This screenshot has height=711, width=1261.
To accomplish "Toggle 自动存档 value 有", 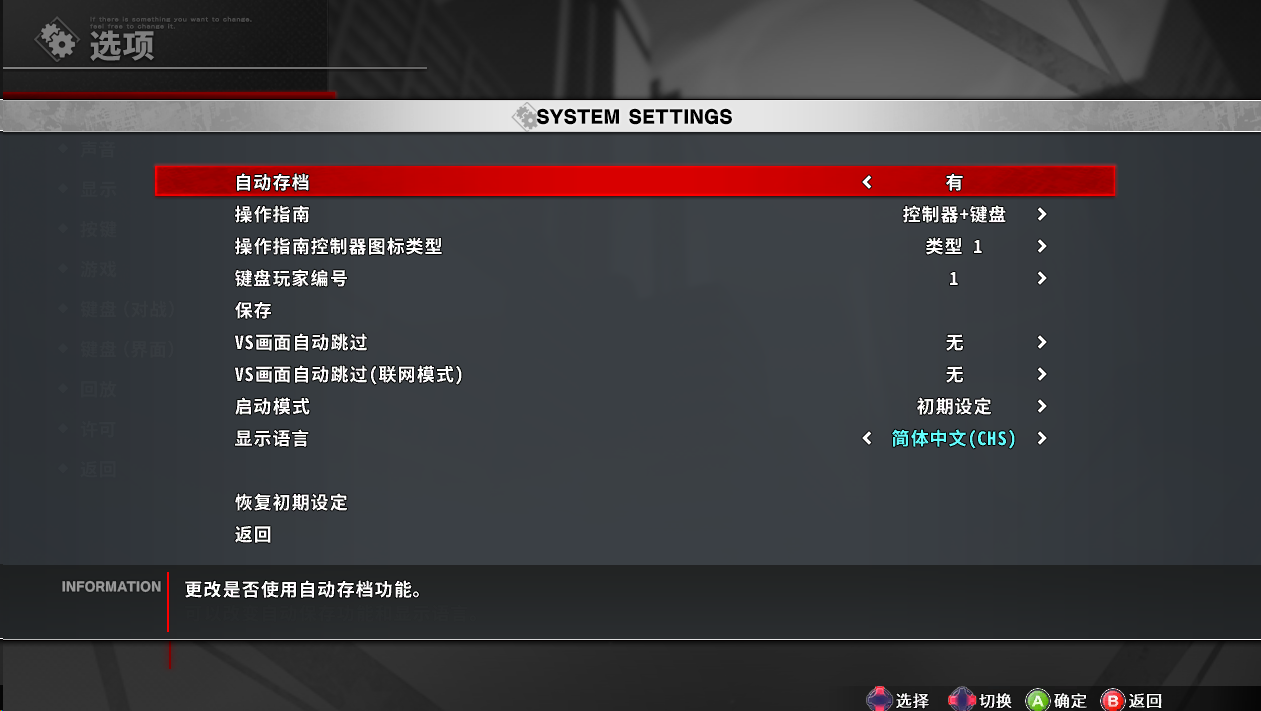I will pyautogui.click(x=954, y=182).
